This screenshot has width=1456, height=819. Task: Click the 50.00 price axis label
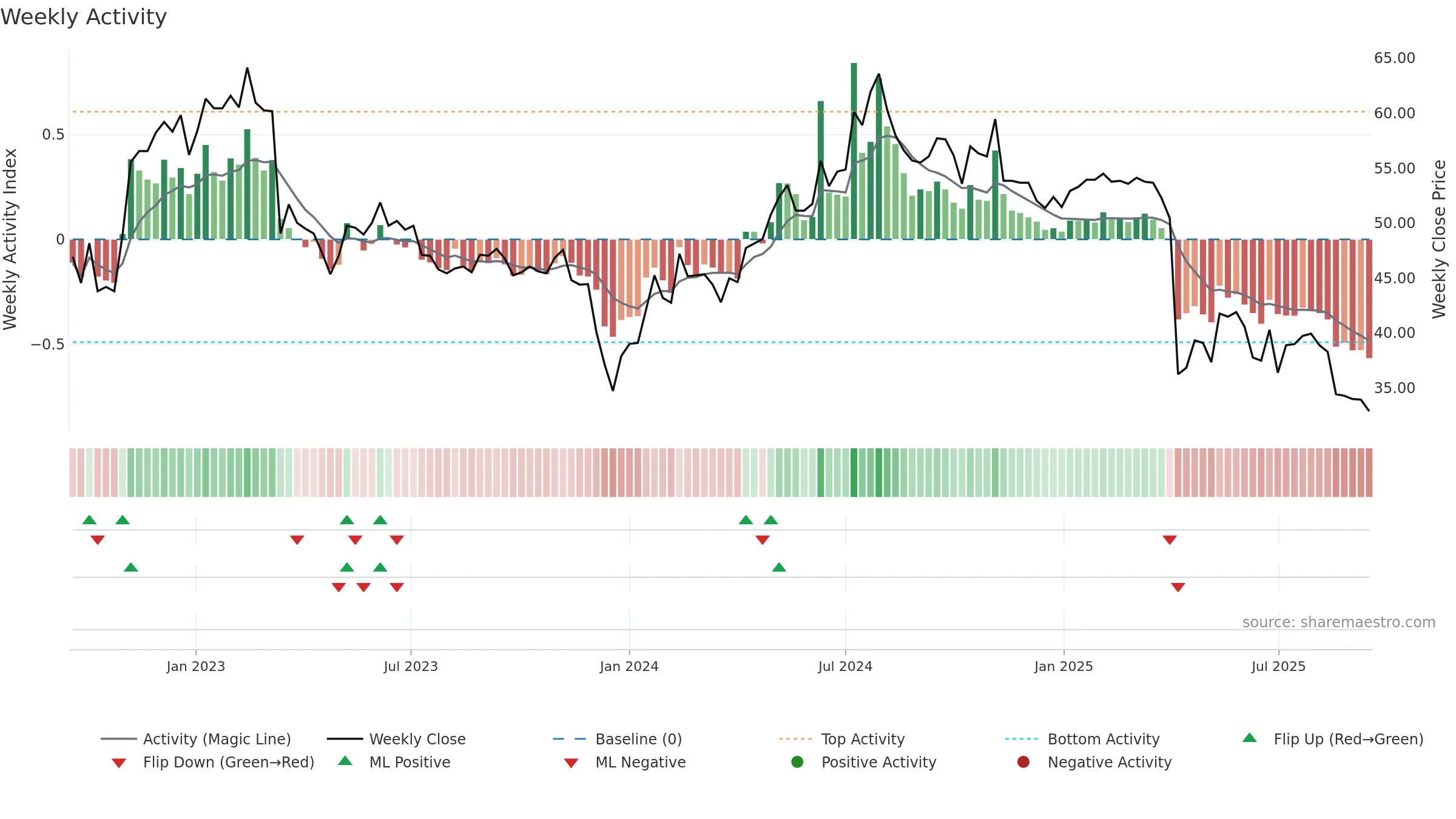tap(1395, 223)
